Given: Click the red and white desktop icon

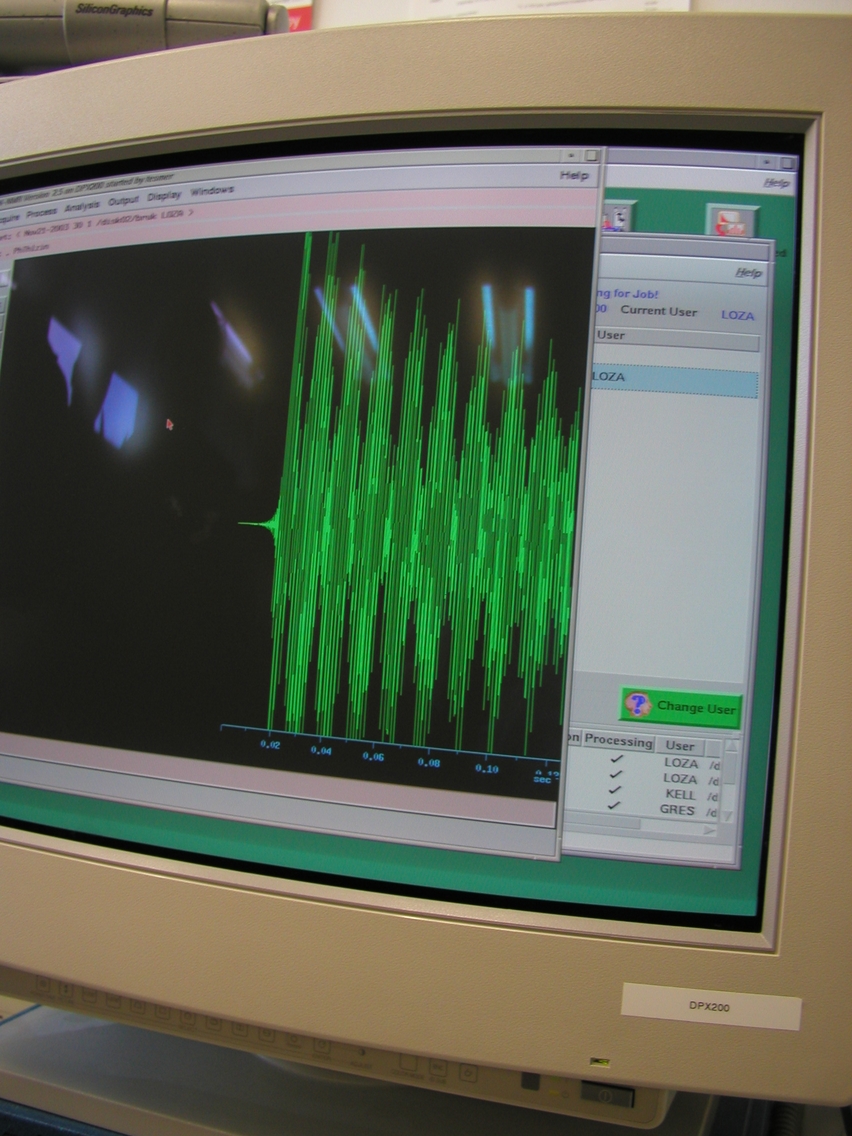Looking at the screenshot, I should click(732, 221).
